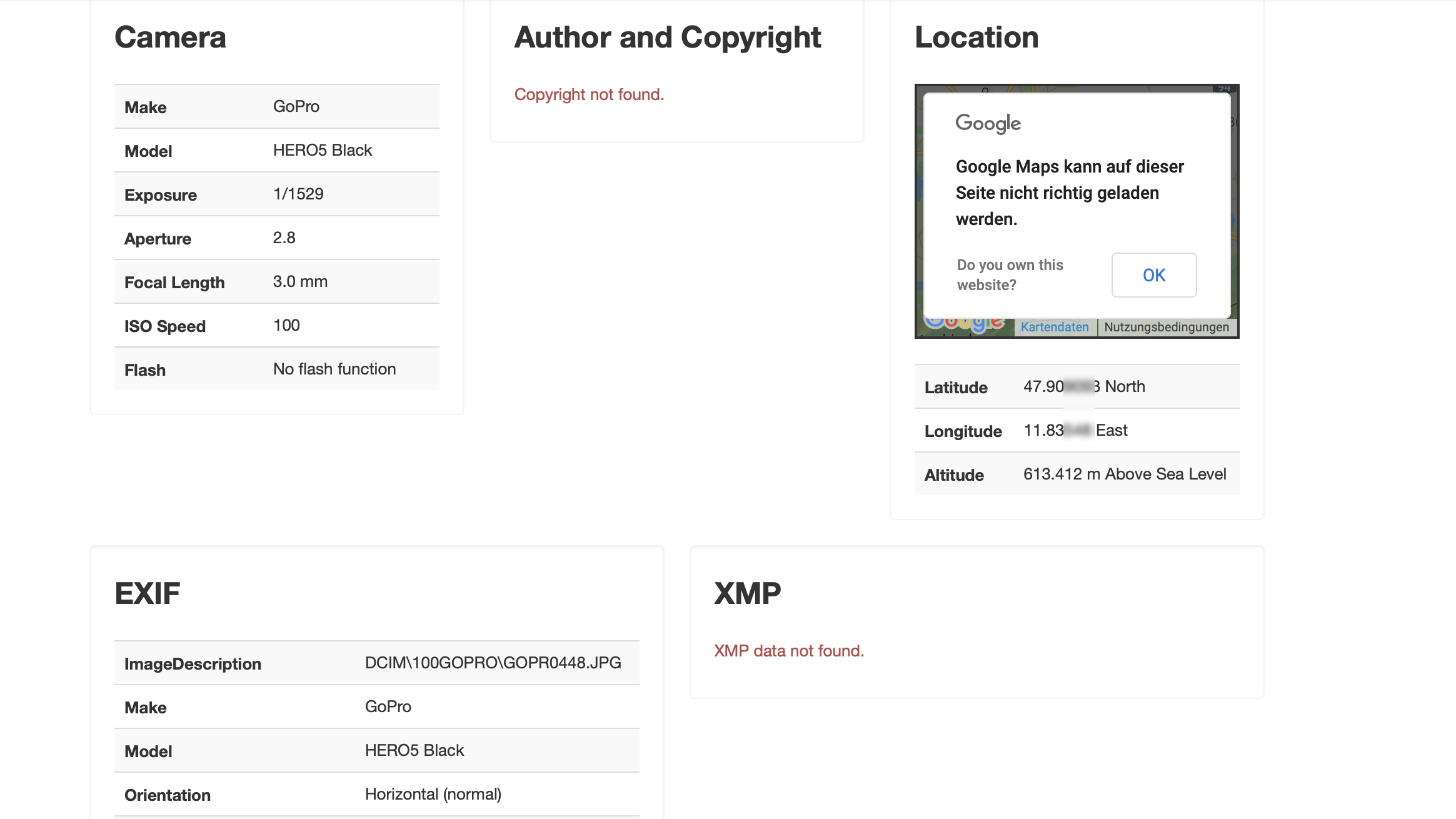Click the Google Maps error message text
The width and height of the screenshot is (1456, 819).
[1069, 193]
